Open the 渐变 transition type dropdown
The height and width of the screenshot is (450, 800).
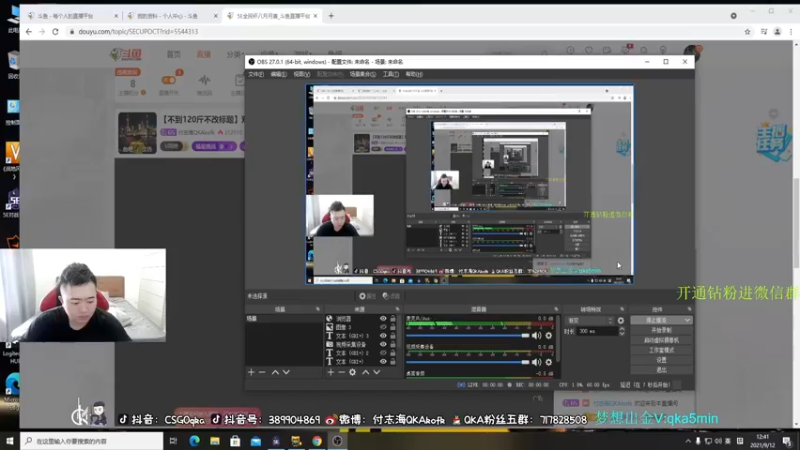coord(589,320)
